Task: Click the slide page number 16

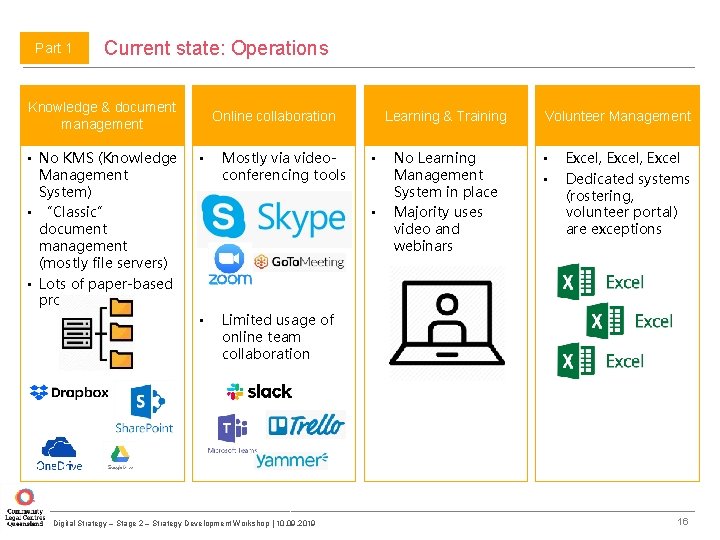Action: [x=683, y=521]
